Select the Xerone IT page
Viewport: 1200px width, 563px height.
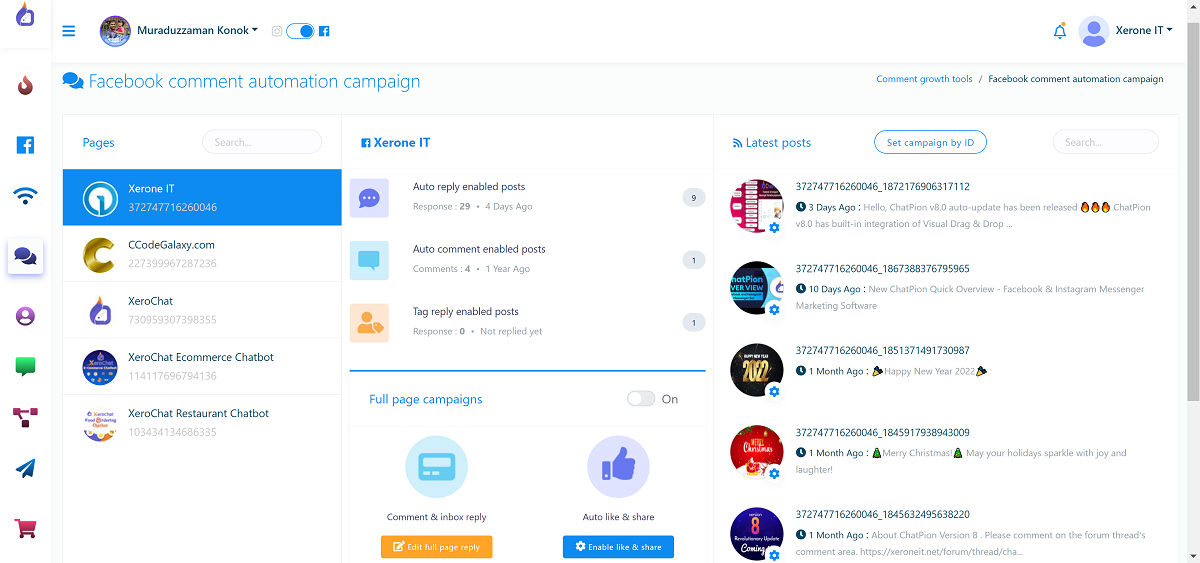coord(202,197)
